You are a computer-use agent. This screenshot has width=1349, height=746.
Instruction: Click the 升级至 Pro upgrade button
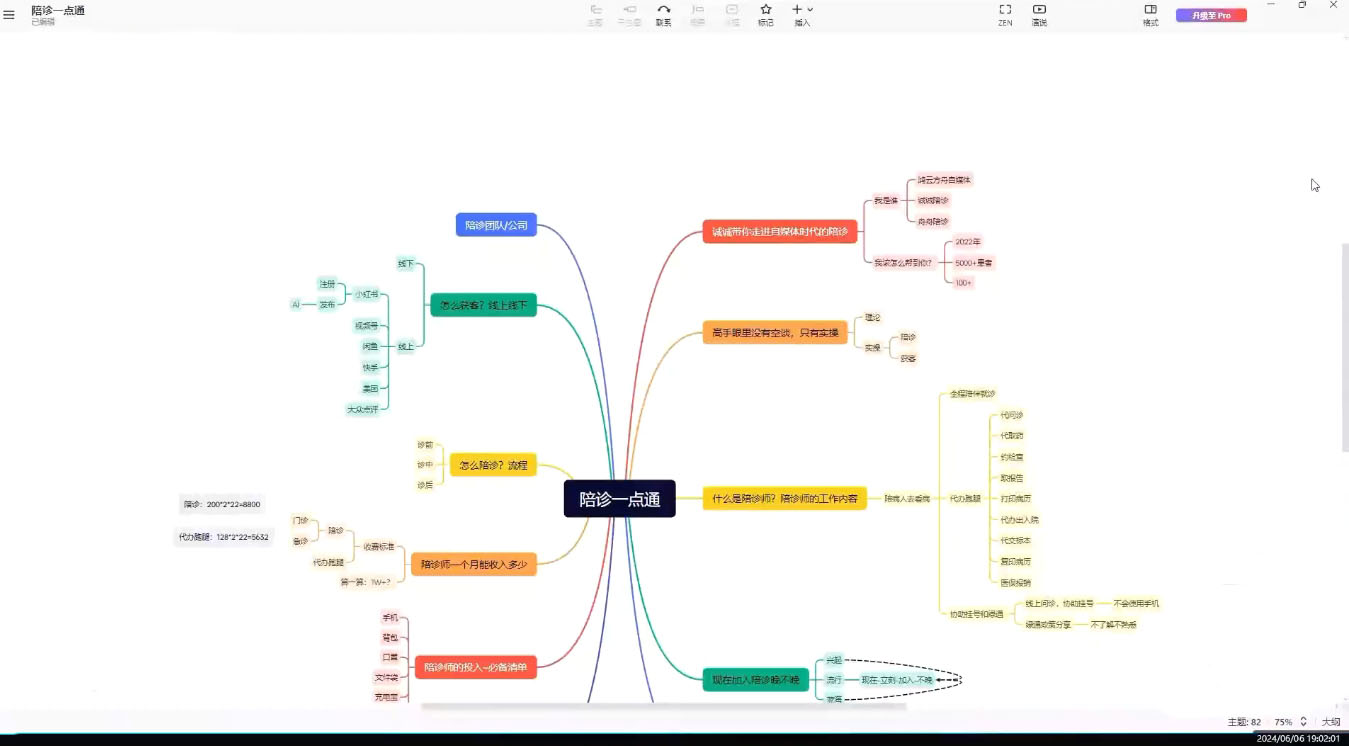point(1211,15)
